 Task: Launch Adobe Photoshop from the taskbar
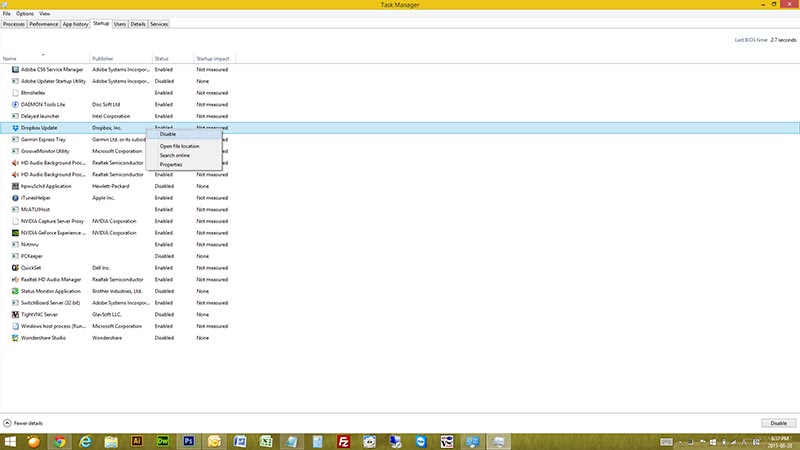coord(188,441)
